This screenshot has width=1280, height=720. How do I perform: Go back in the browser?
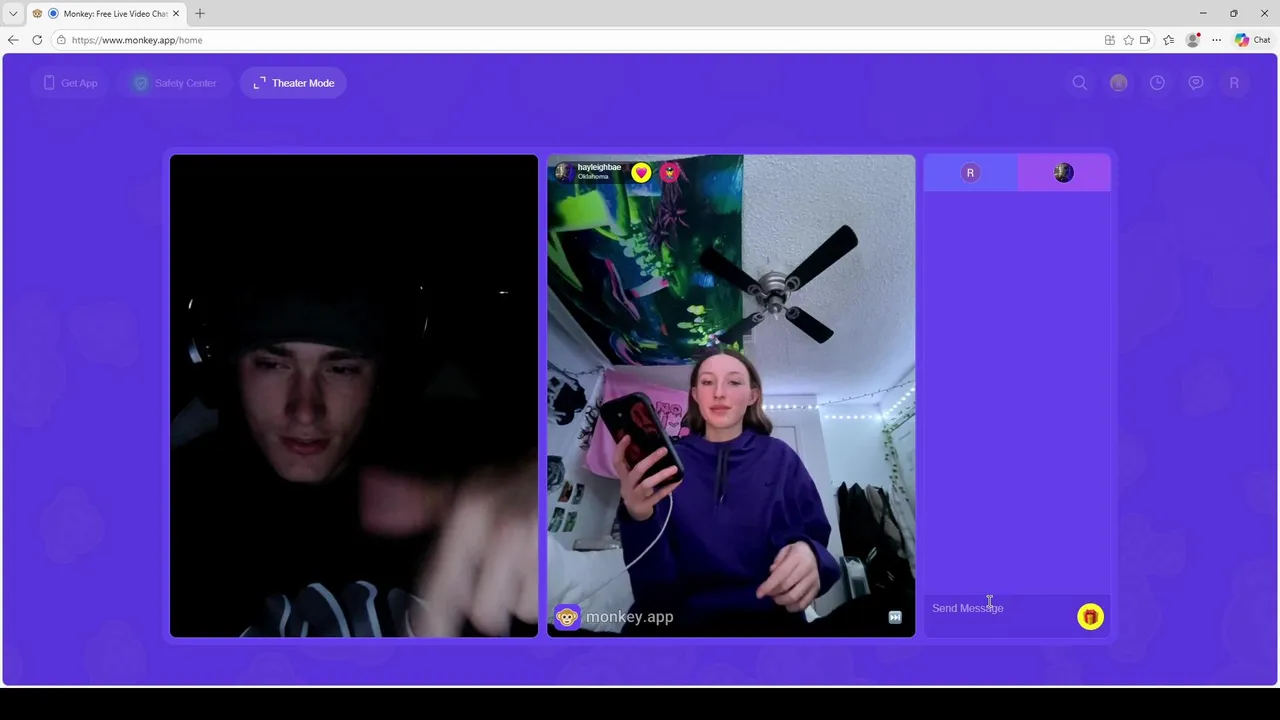[x=13, y=40]
